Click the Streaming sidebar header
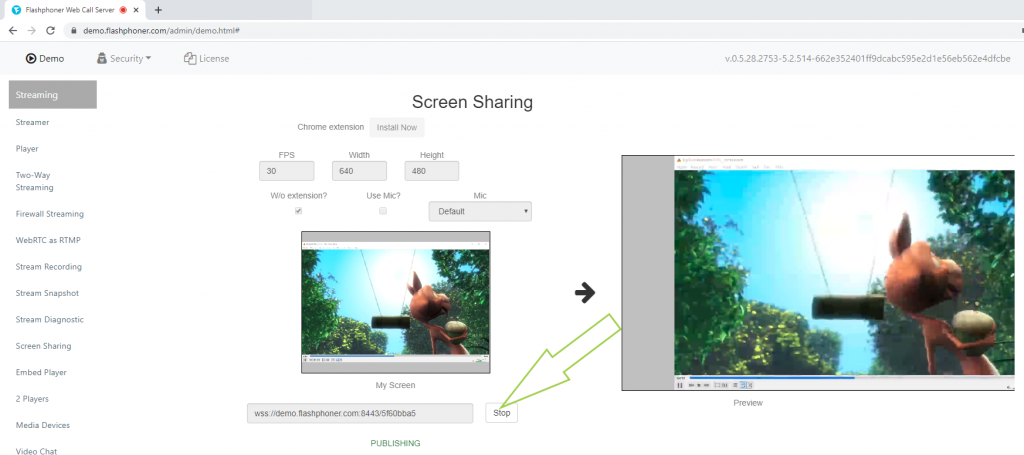1024x455 pixels. click(53, 95)
